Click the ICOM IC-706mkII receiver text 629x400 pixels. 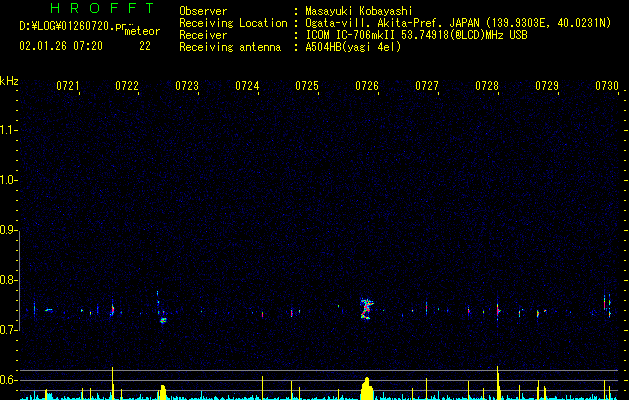tap(416, 35)
